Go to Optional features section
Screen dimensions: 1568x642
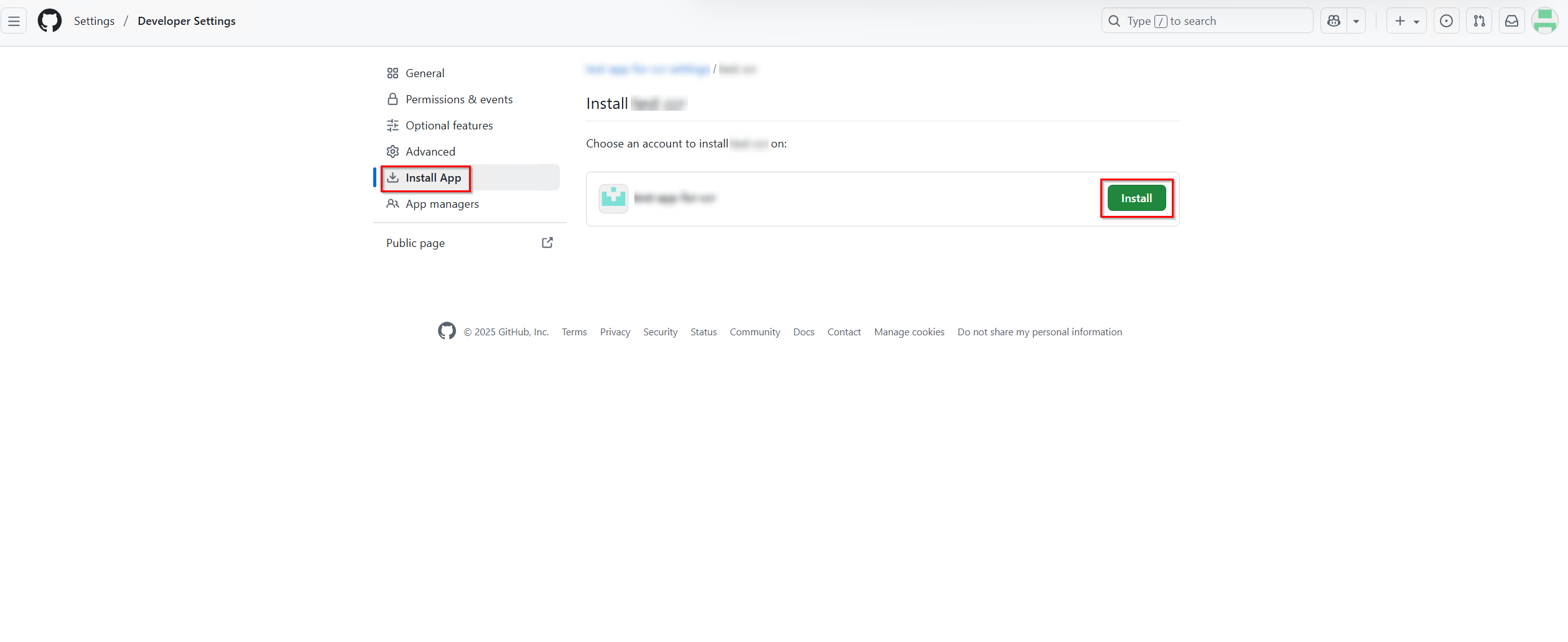tap(449, 126)
